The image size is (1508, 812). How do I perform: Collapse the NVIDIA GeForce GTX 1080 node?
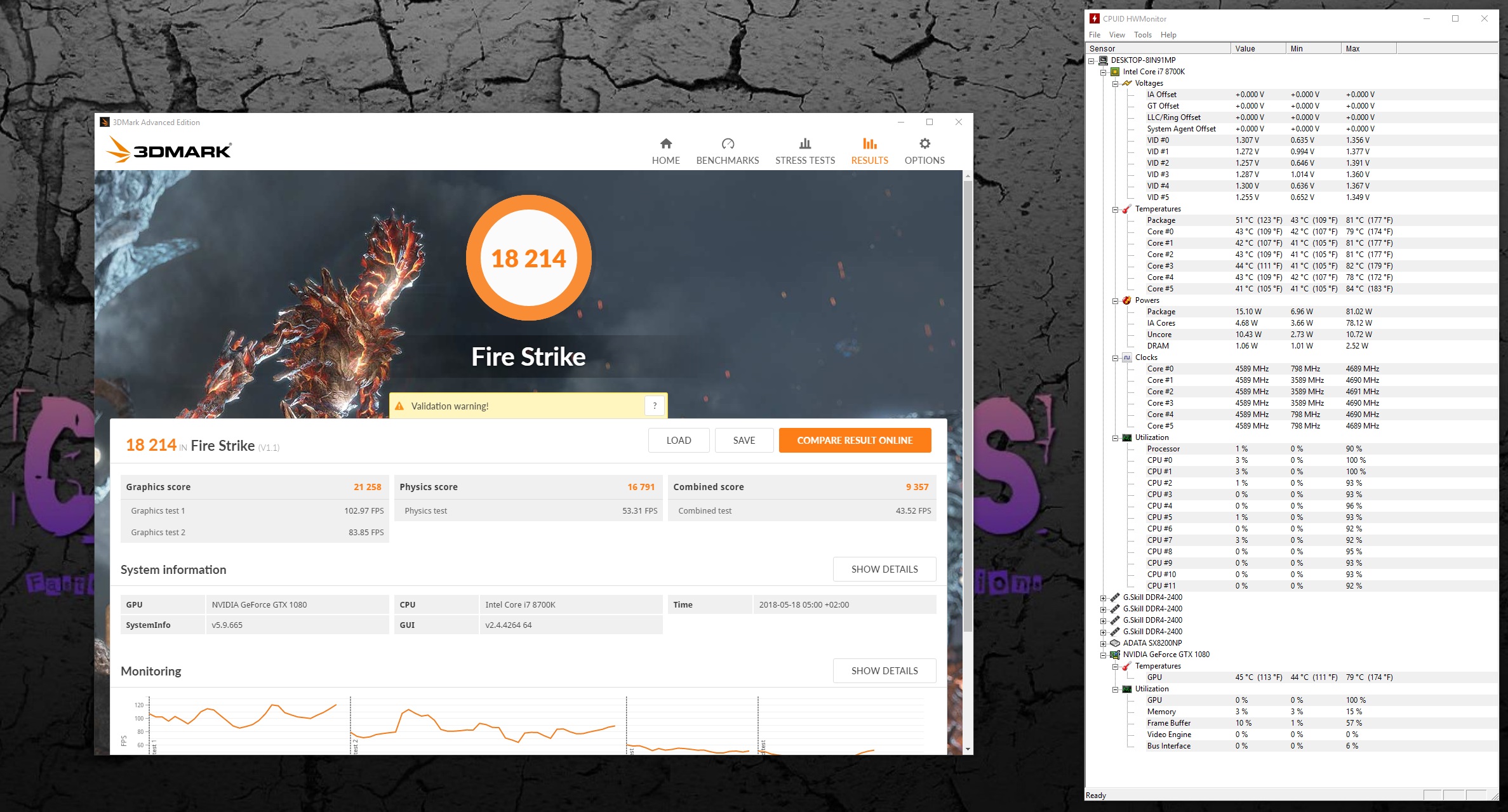click(x=1104, y=655)
